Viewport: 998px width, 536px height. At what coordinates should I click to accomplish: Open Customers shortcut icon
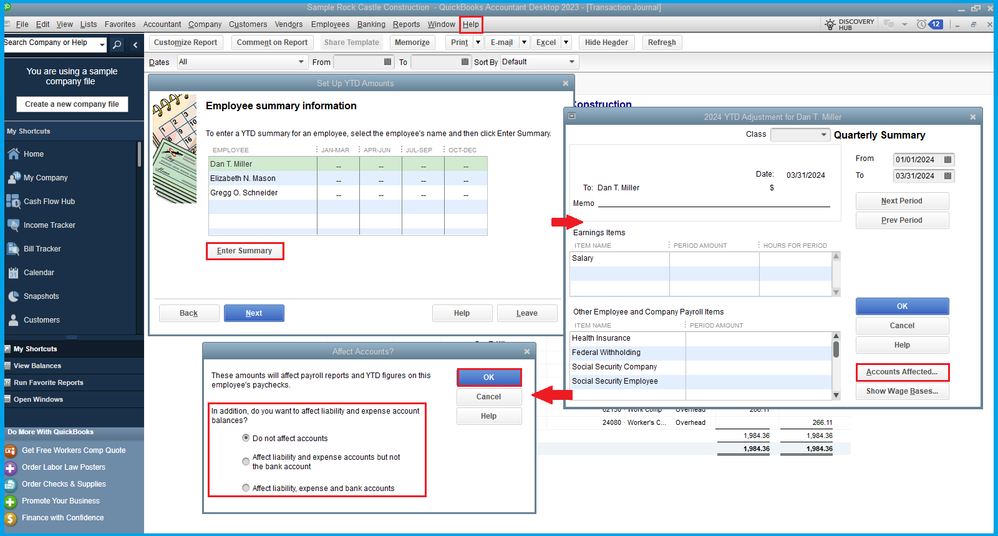(x=13, y=320)
